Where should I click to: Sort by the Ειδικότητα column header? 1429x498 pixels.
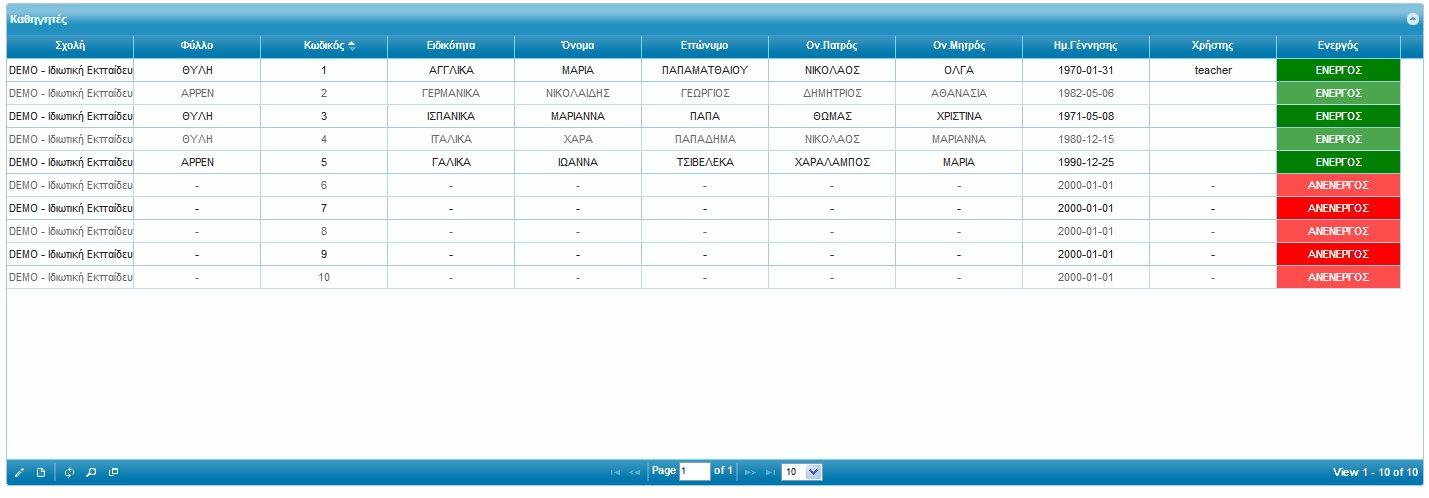(450, 46)
